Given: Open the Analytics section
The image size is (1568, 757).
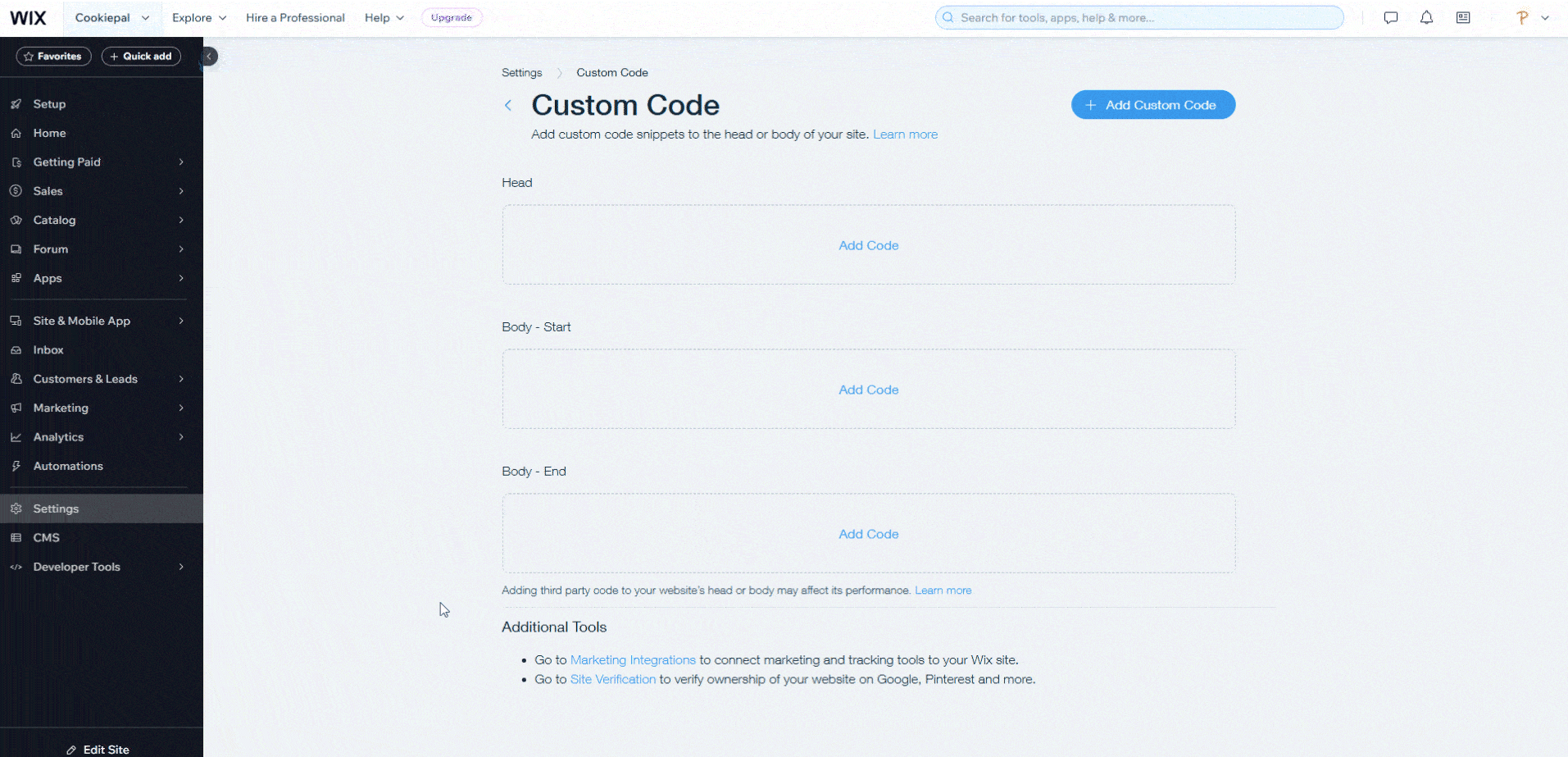Looking at the screenshot, I should click(57, 436).
